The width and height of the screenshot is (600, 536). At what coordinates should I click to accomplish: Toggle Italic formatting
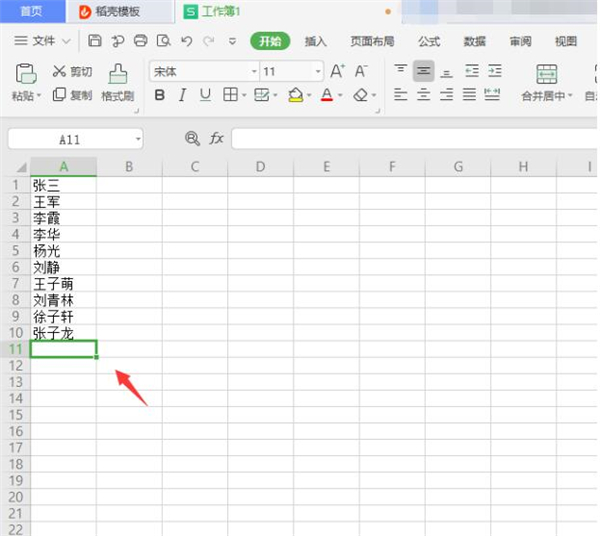[183, 95]
